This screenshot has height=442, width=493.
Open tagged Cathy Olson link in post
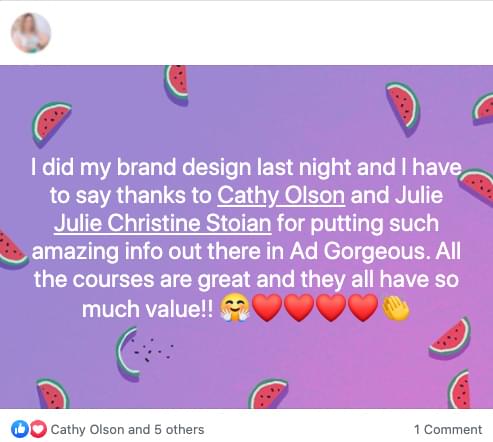pyautogui.click(x=281, y=195)
